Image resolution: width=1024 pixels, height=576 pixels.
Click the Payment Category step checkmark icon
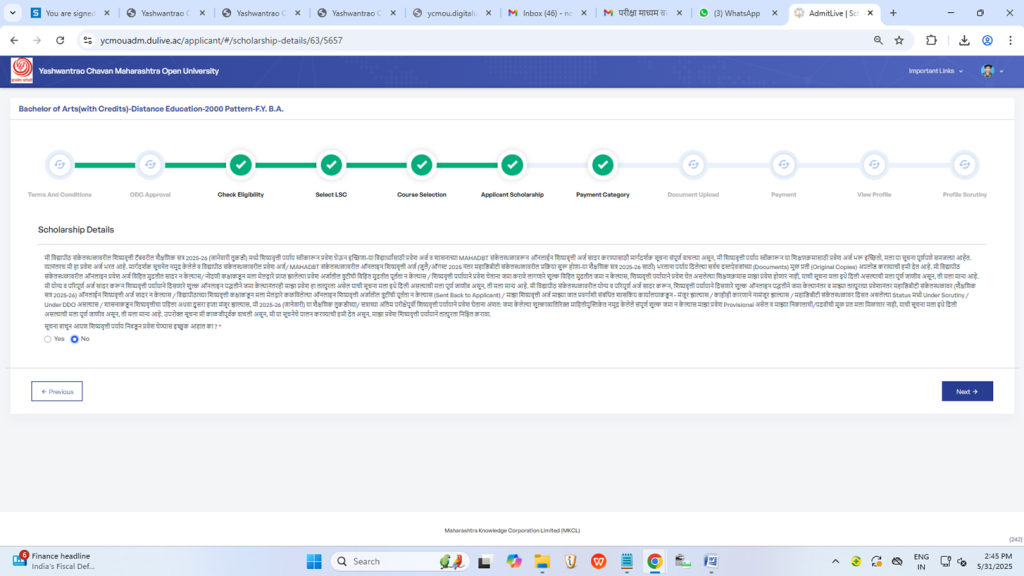602,164
